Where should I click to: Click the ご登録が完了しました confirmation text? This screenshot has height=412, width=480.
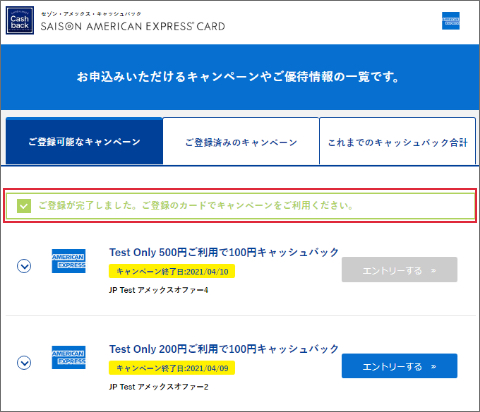[x=196, y=205]
